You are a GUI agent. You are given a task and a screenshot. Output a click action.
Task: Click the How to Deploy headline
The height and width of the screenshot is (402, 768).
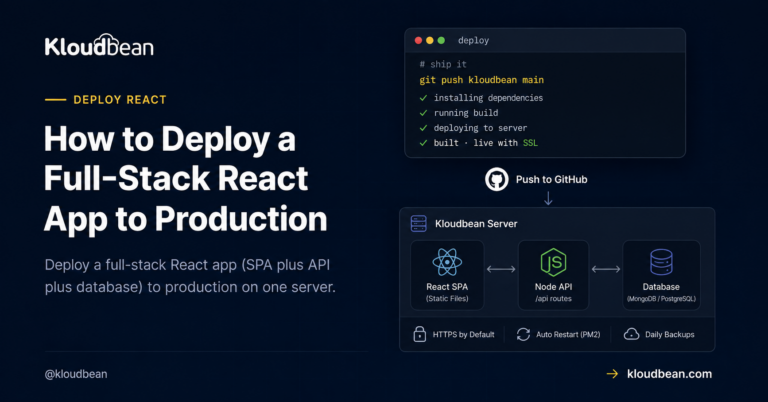[x=186, y=179]
